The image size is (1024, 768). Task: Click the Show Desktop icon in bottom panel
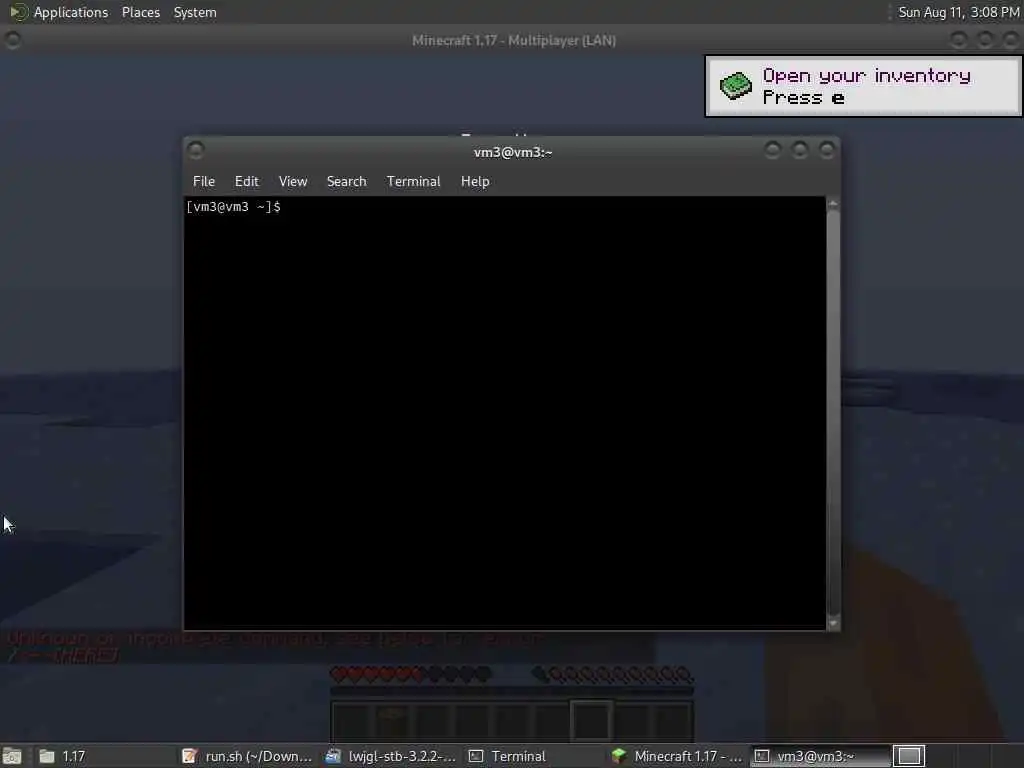12,756
